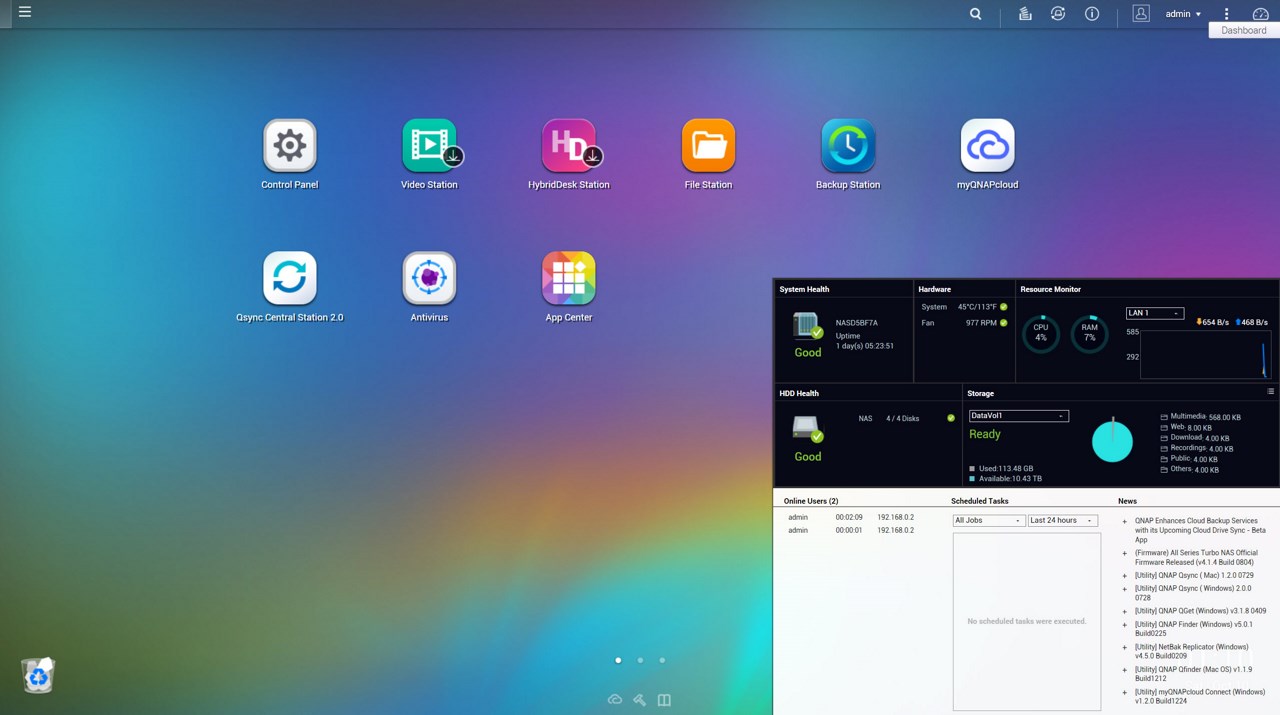Click the 977 RPM fan reading
1280x715 pixels.
point(981,323)
